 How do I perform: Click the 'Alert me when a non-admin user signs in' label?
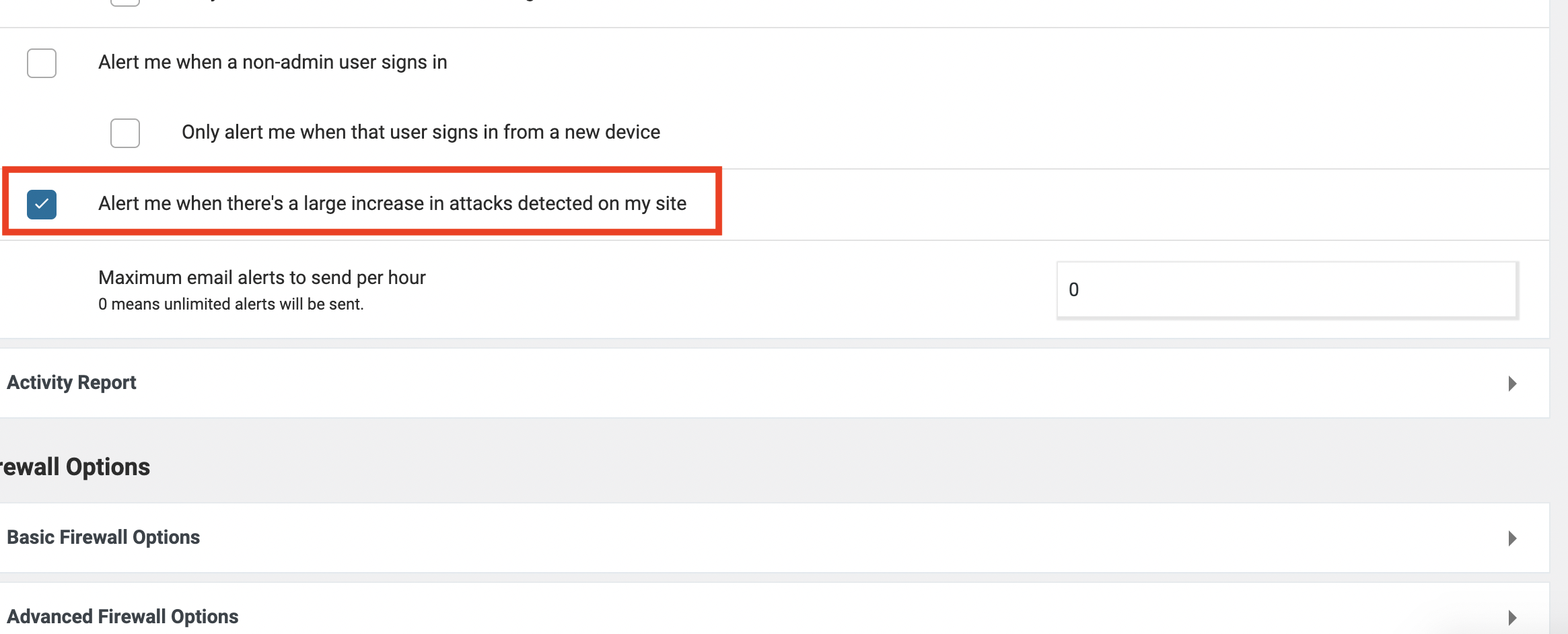point(273,62)
